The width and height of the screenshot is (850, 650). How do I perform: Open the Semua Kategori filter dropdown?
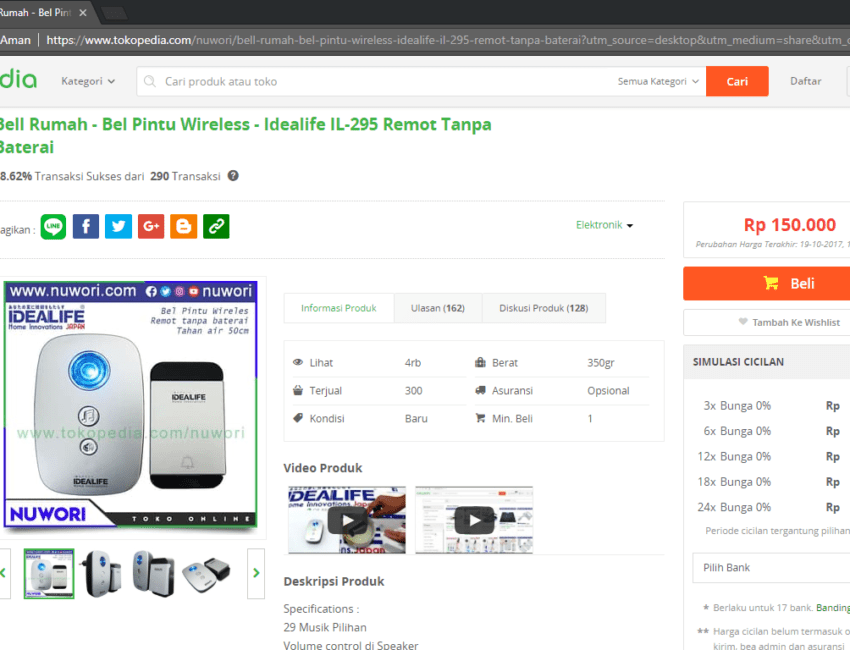[658, 81]
